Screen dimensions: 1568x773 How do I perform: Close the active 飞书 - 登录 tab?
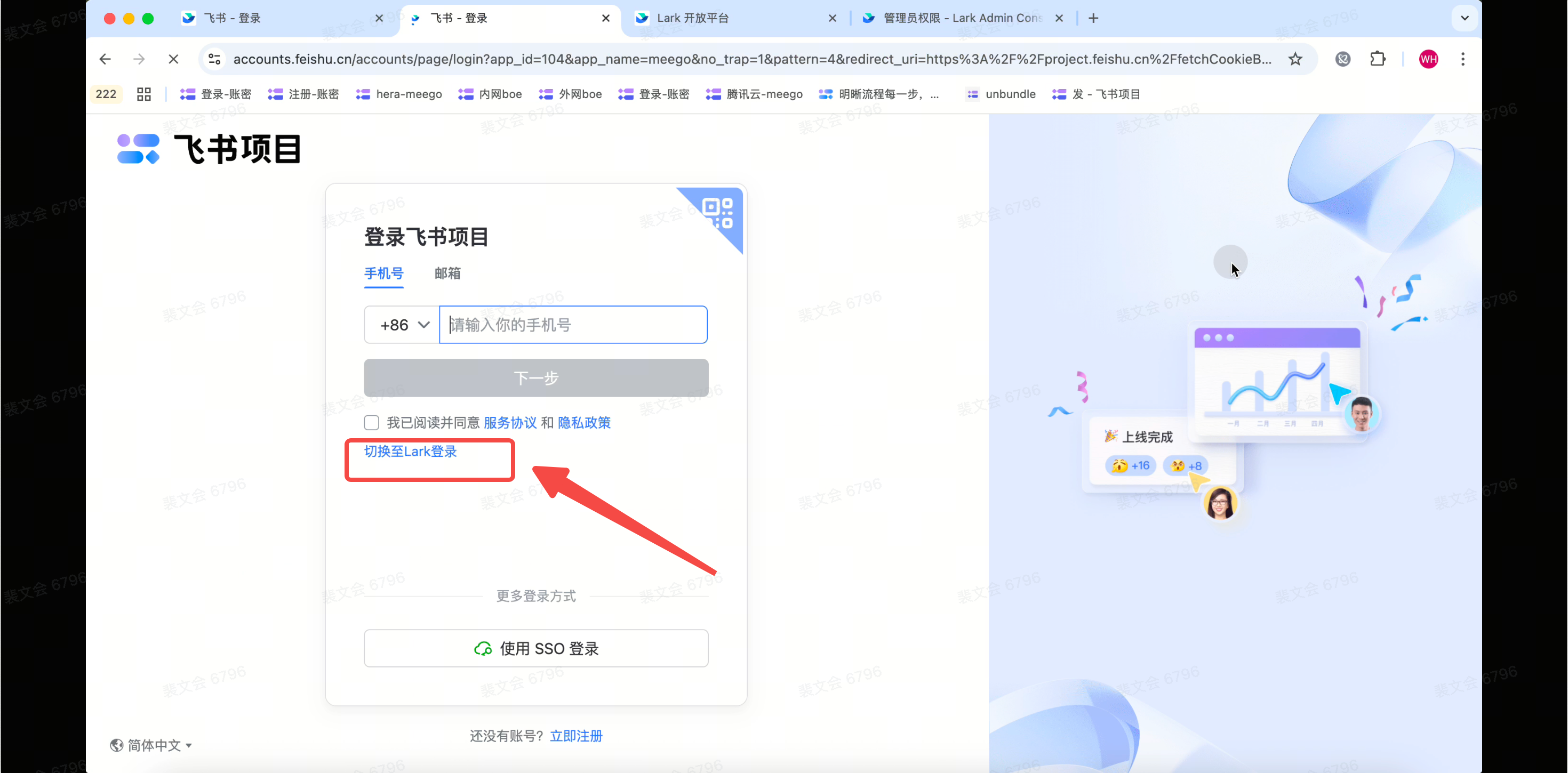tap(606, 18)
